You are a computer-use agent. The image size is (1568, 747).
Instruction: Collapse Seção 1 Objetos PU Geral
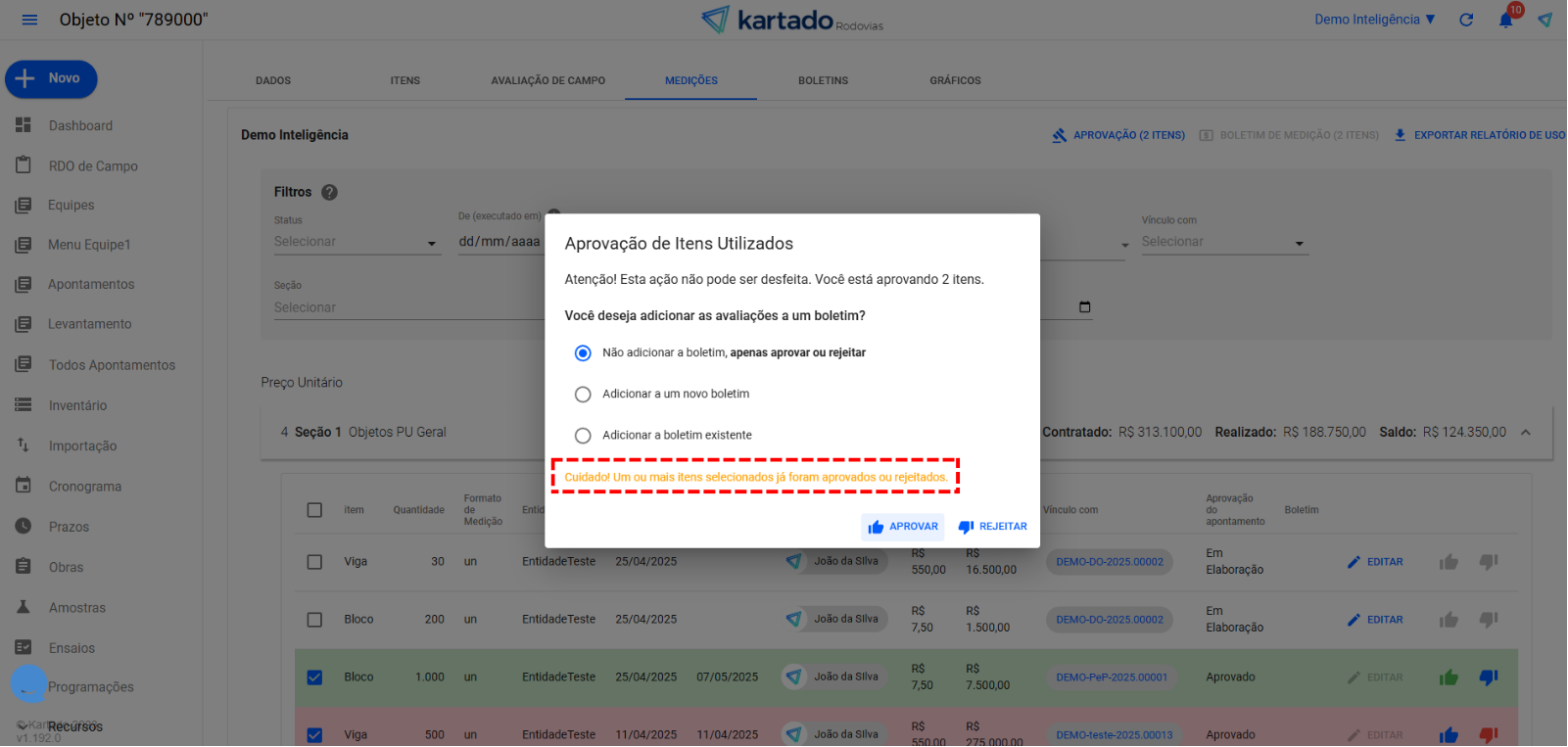click(1525, 433)
